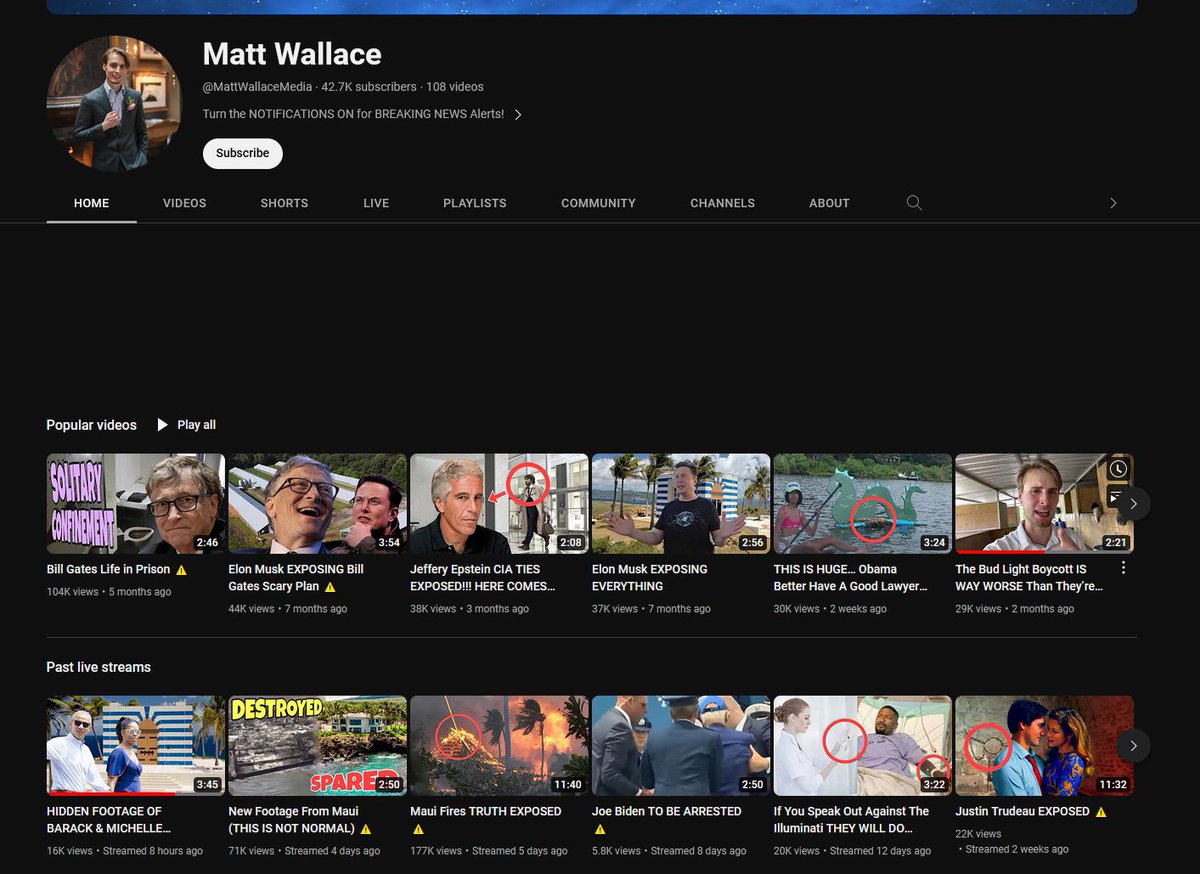Image resolution: width=1200 pixels, height=874 pixels.
Task: Click the DESTROYED SPARED Maui thumbnail
Action: (317, 746)
